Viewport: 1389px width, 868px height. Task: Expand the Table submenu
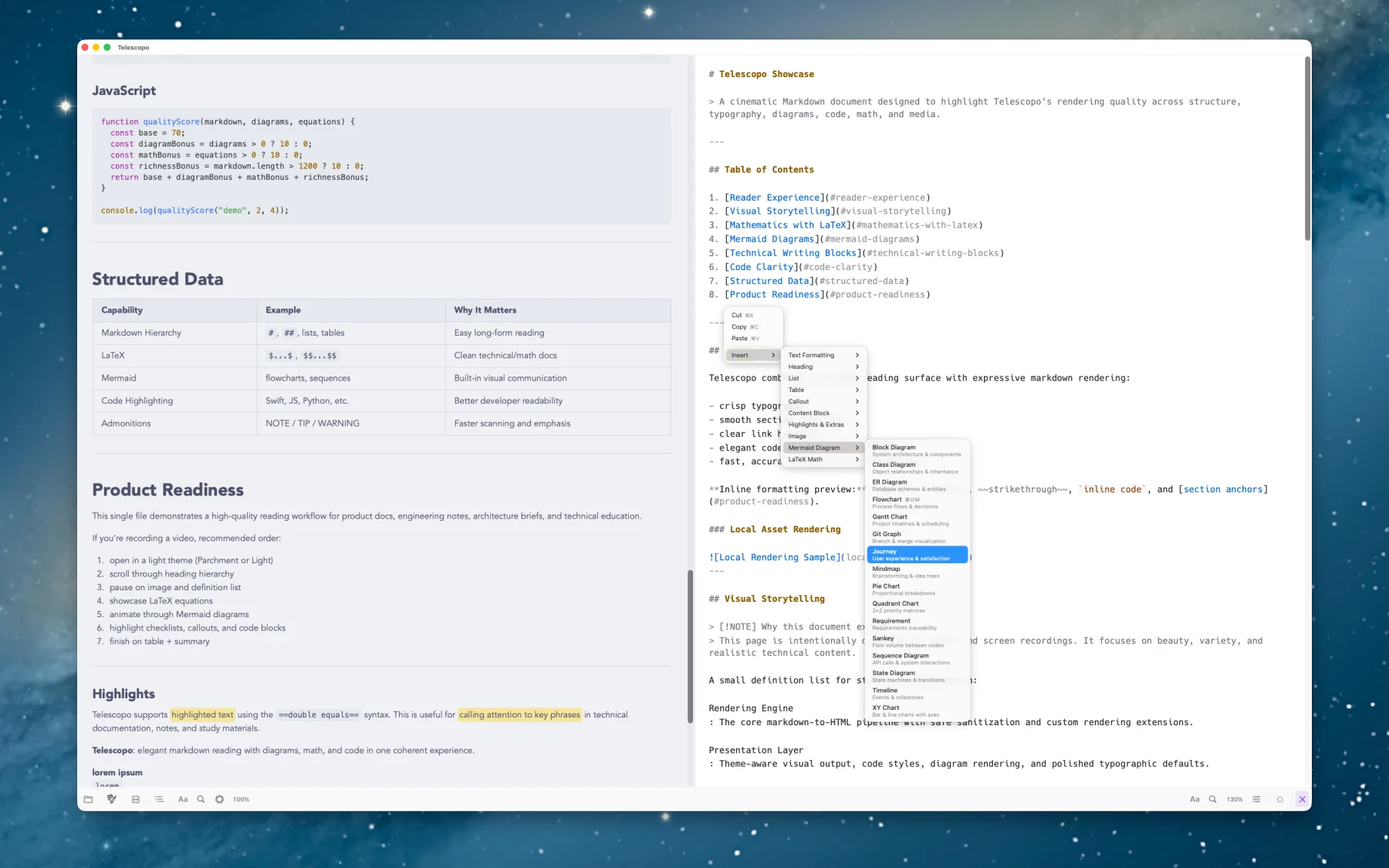click(x=823, y=390)
